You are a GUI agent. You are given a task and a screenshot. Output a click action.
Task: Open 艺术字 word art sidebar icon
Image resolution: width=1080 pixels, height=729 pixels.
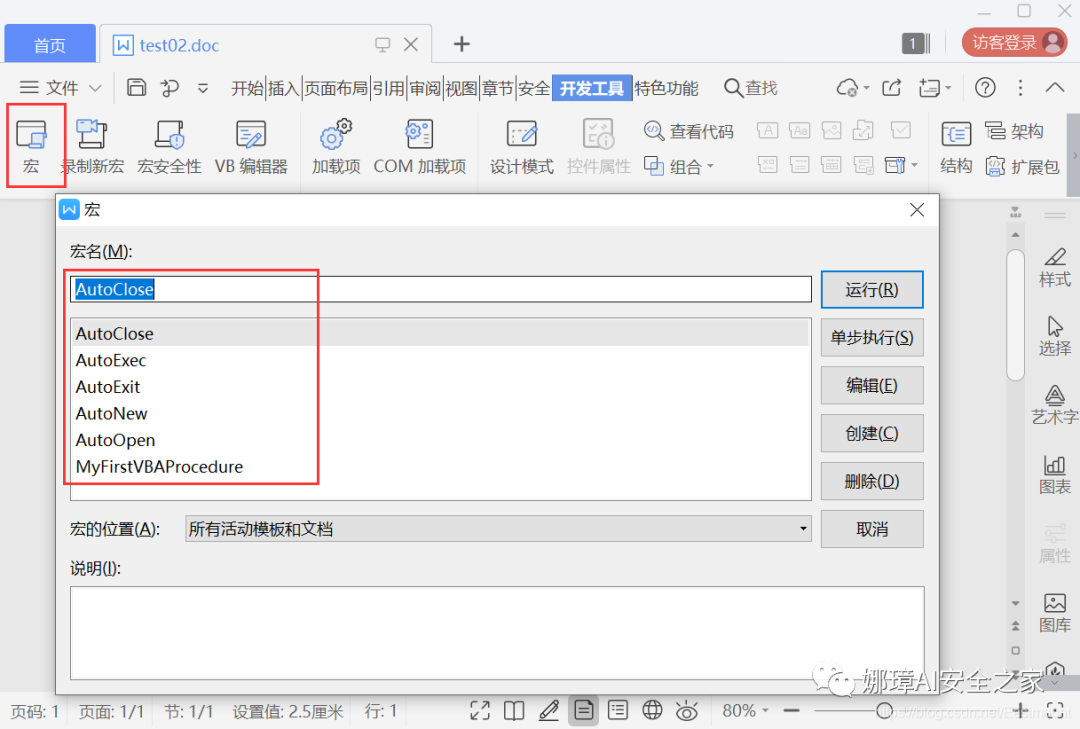(1055, 405)
